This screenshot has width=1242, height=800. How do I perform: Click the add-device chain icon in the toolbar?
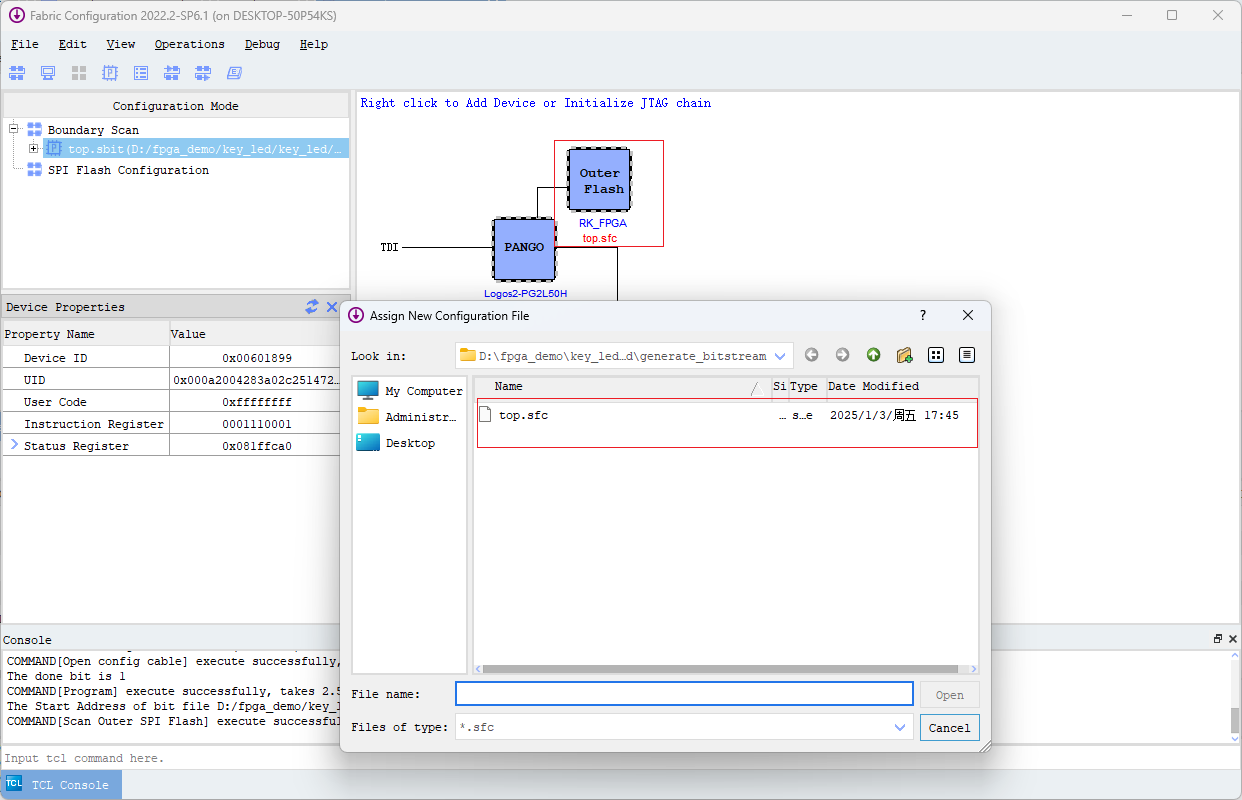pyautogui.click(x=172, y=72)
